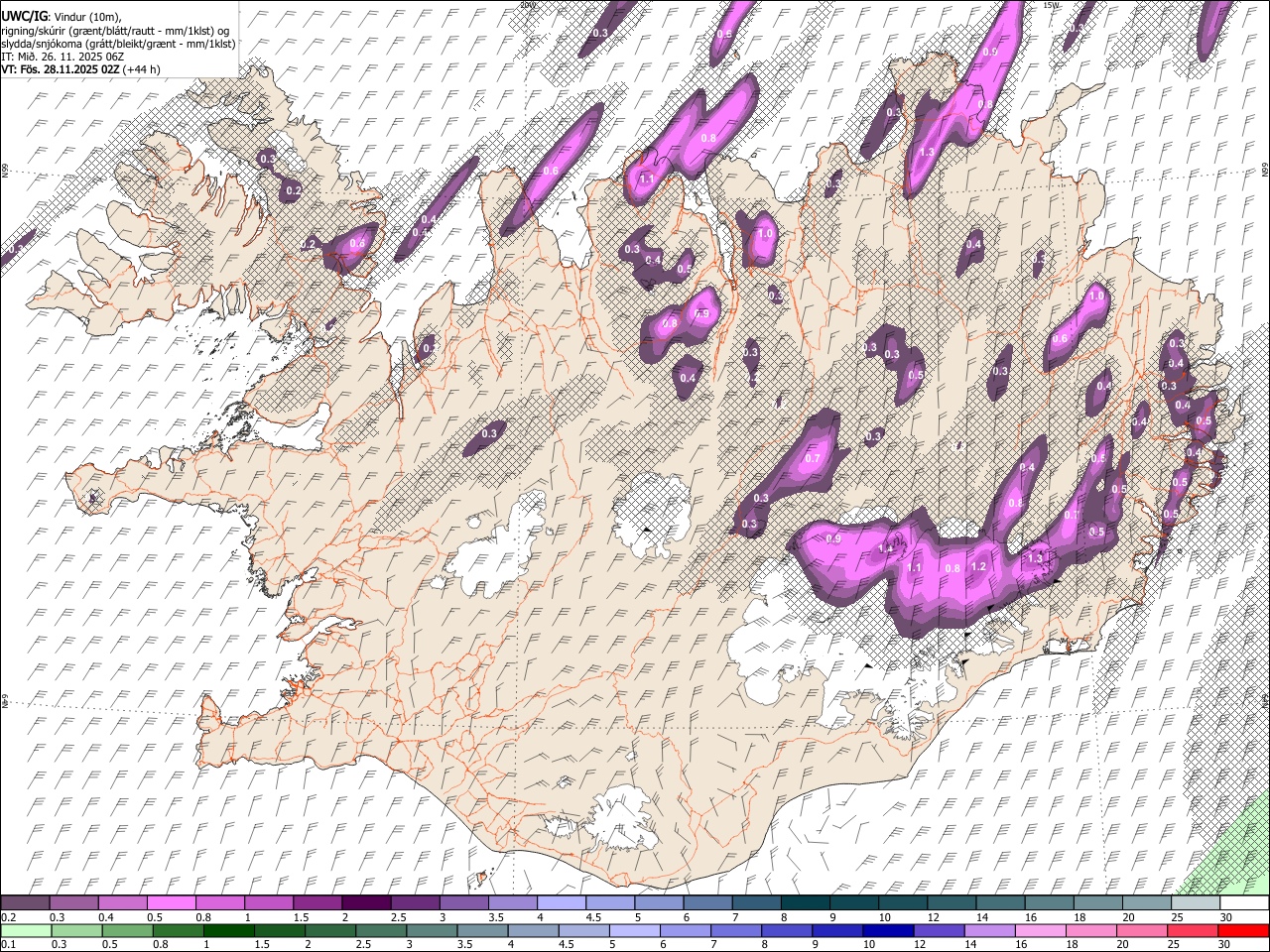
Task: Select the 1–1.5 swatch in the snow scale
Action: point(269,902)
